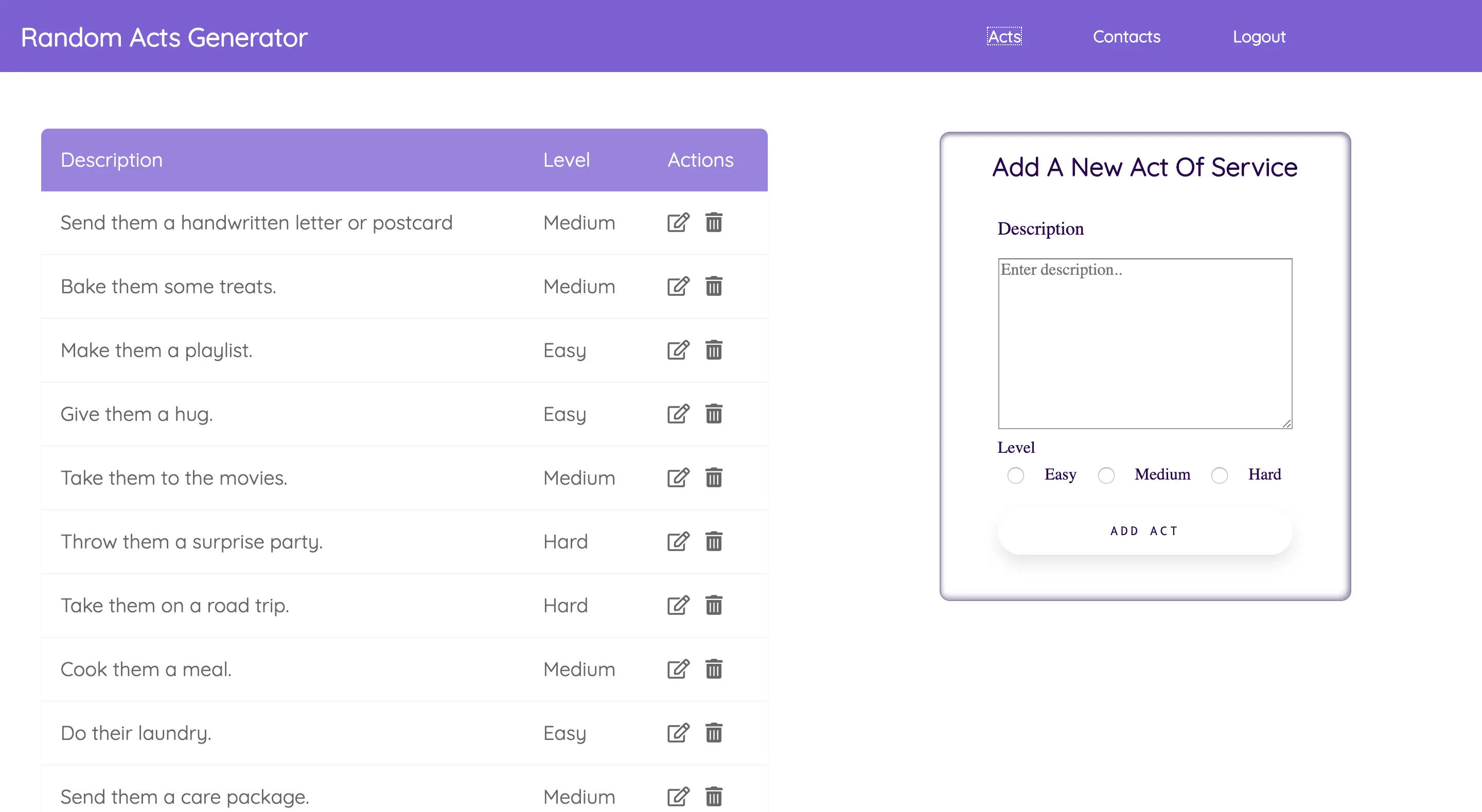Click the 'Take them to the movies.' description
Screen dimensions: 1482x812
(x=174, y=478)
